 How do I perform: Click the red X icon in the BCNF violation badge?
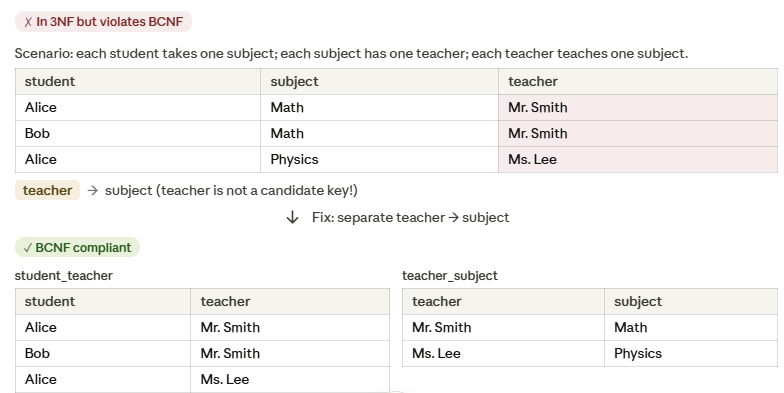pos(28,22)
